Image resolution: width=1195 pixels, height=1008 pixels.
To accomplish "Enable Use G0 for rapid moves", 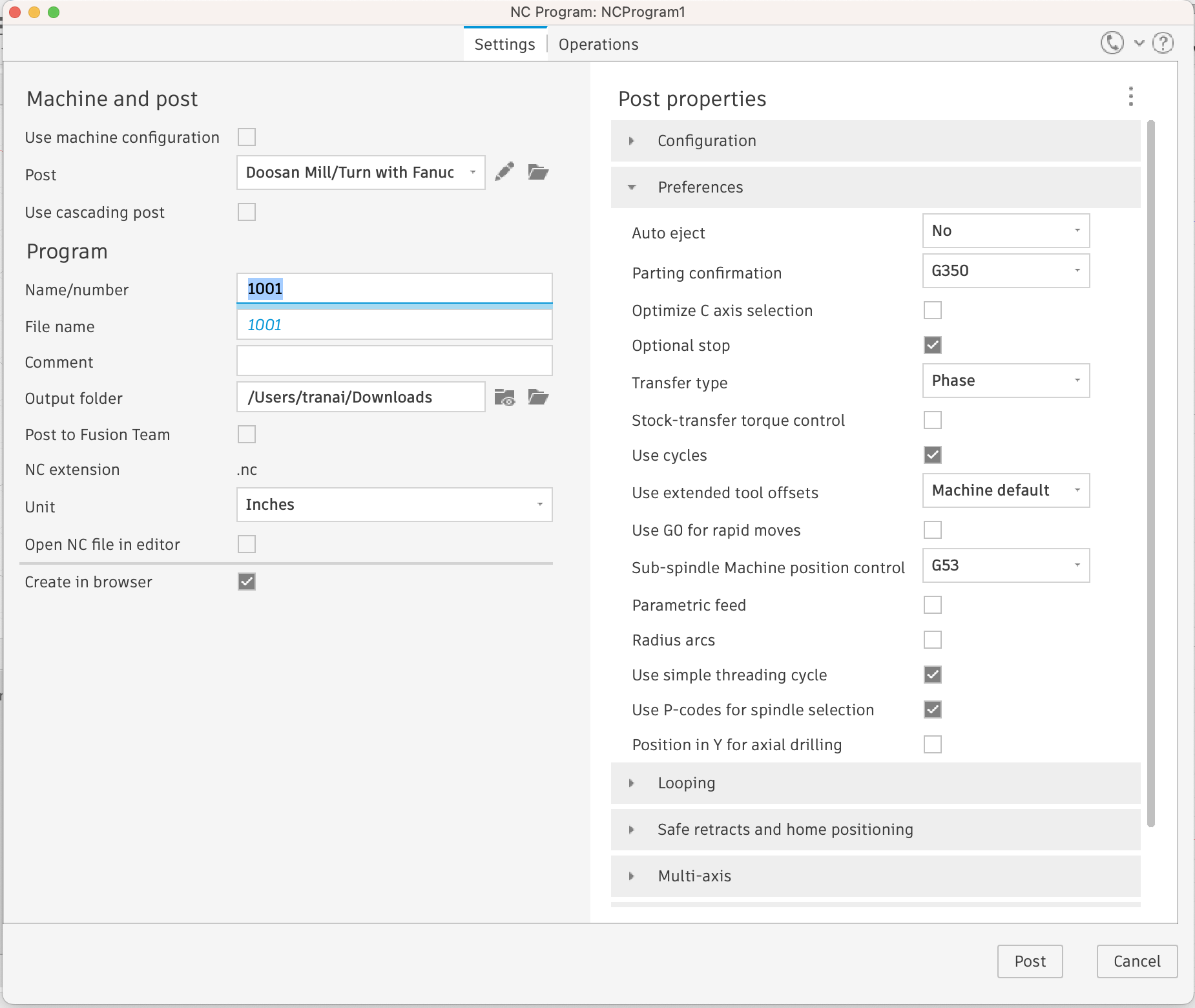I will click(x=932, y=530).
